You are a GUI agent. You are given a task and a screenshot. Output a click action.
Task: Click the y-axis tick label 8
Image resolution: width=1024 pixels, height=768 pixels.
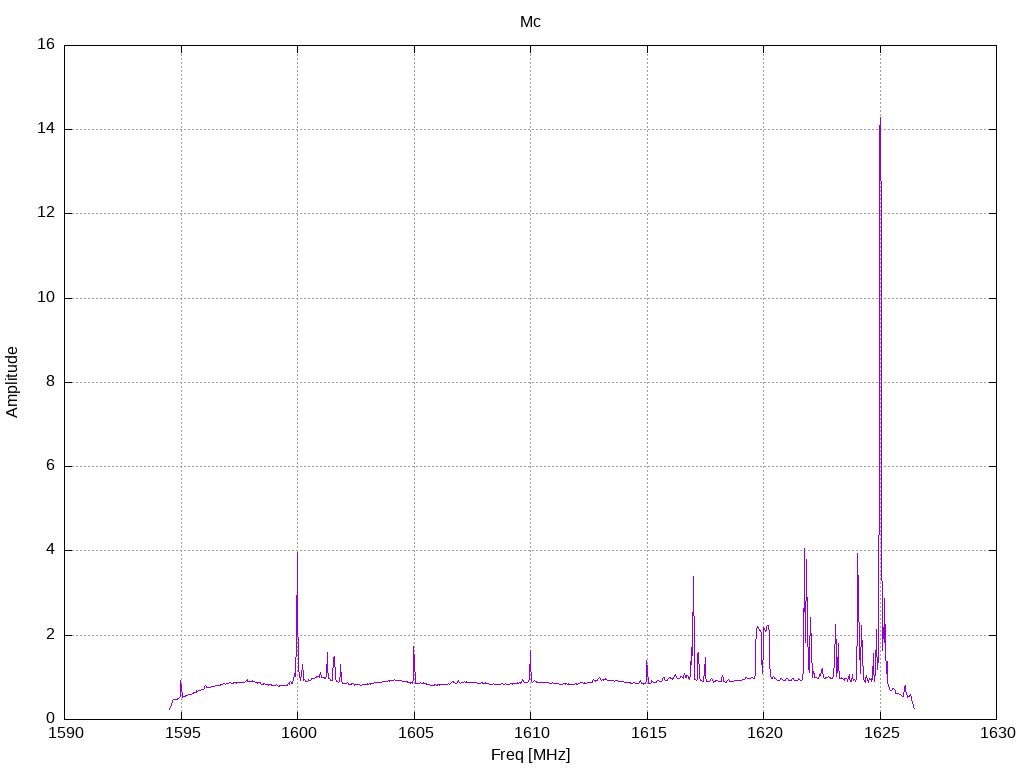(x=50, y=382)
